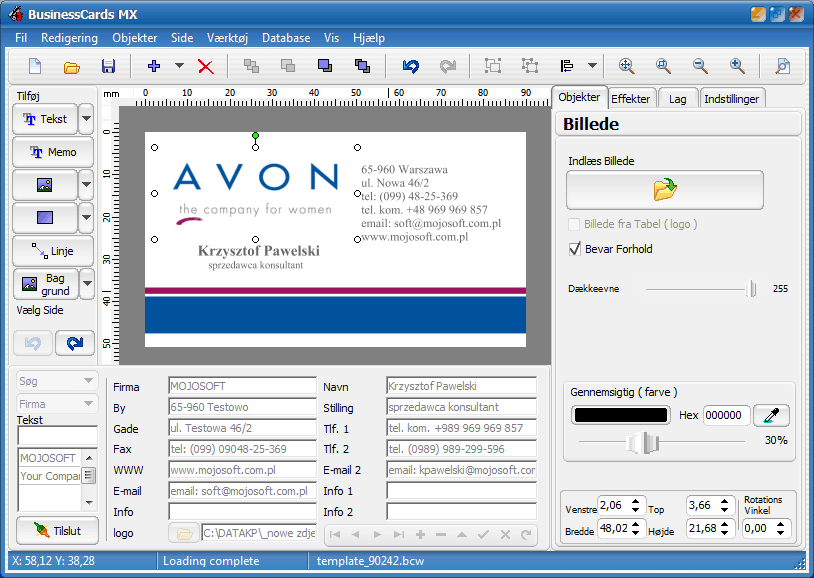Click the Hex color input field
Screen dimensions: 814x578
point(727,415)
